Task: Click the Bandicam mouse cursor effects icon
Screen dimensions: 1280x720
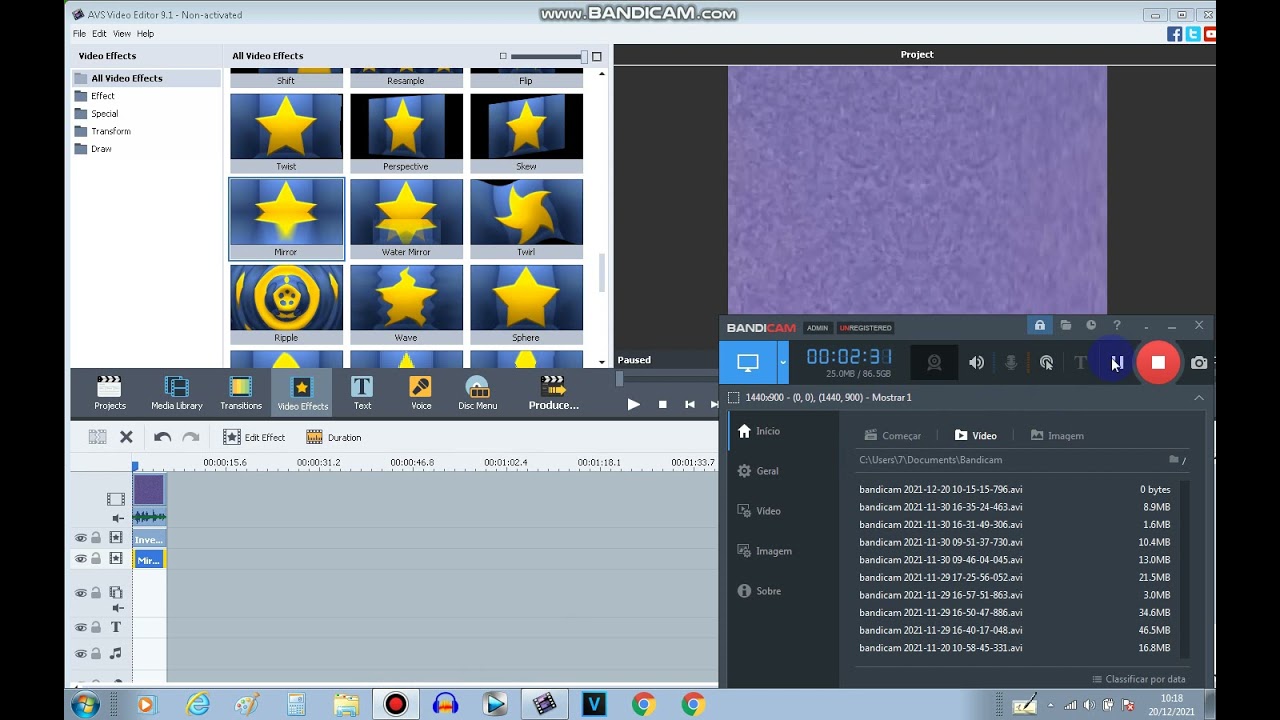Action: tap(1046, 363)
